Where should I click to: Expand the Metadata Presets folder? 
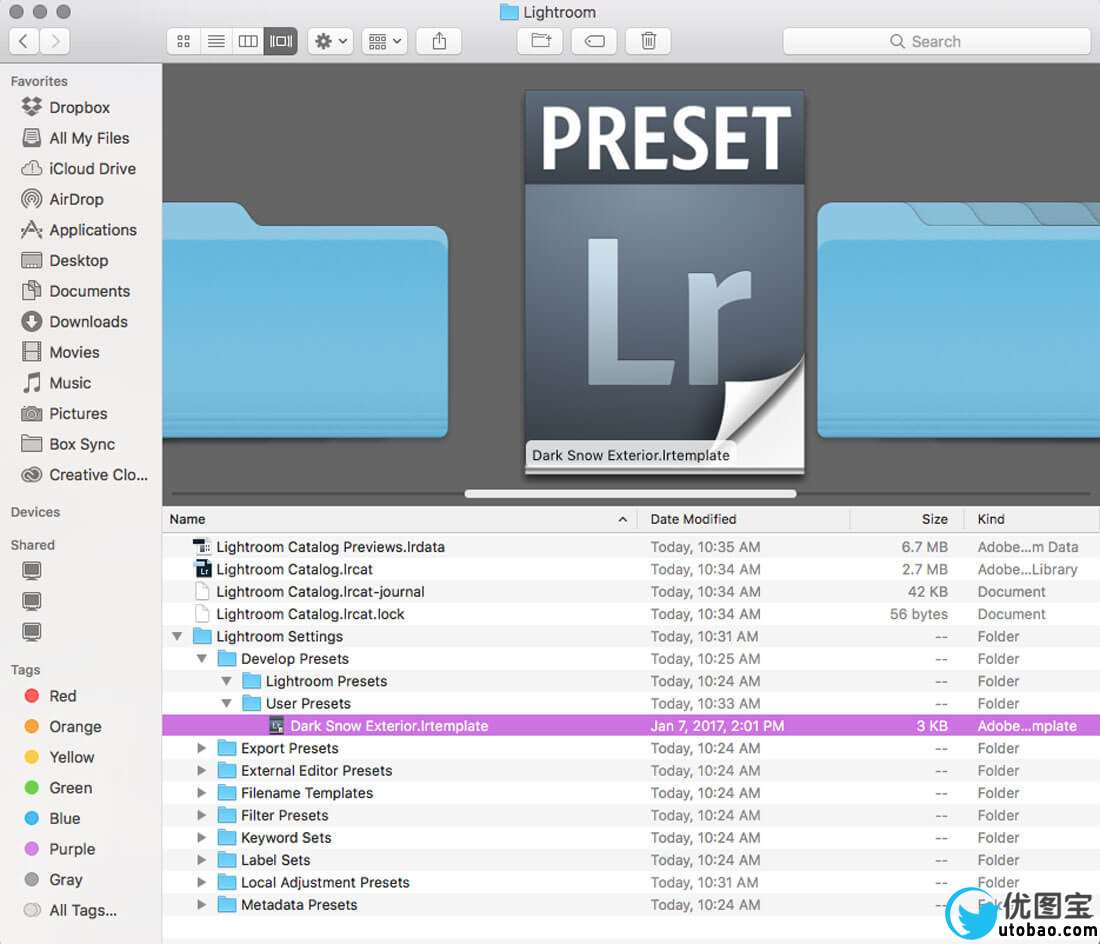202,905
